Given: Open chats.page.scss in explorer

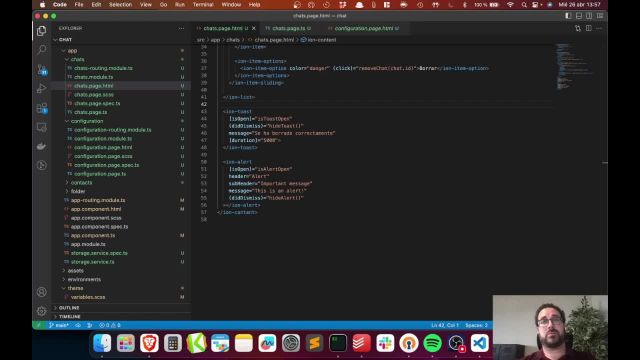Looking at the screenshot, I should pos(94,94).
